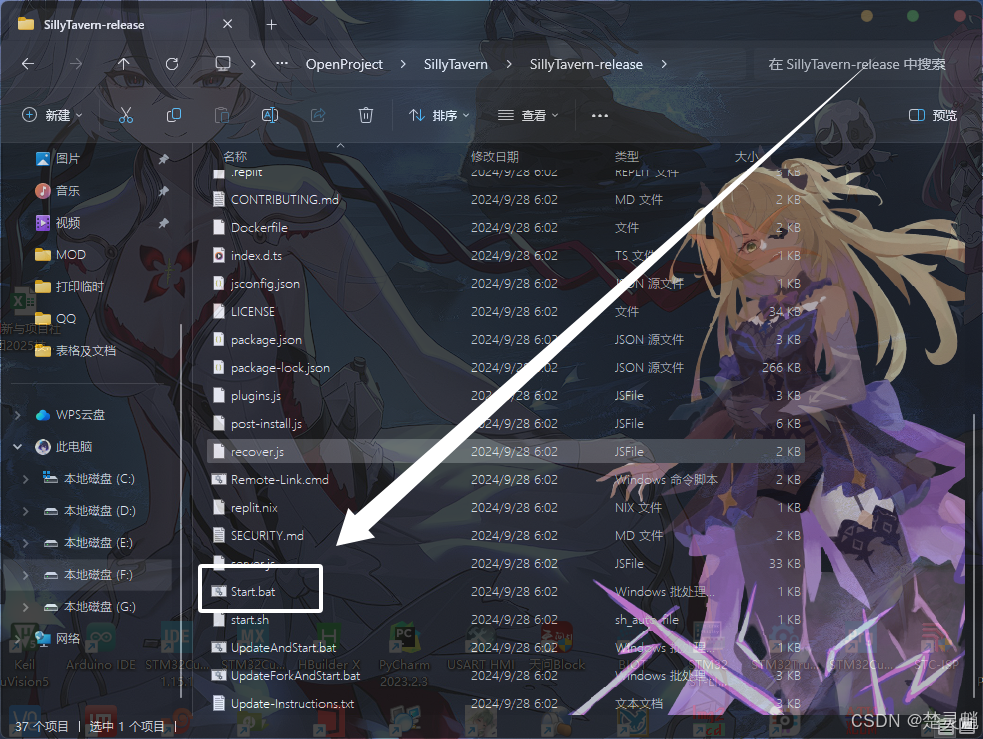
Task: Open the 新建 (New) dropdown
Action: coord(52,115)
